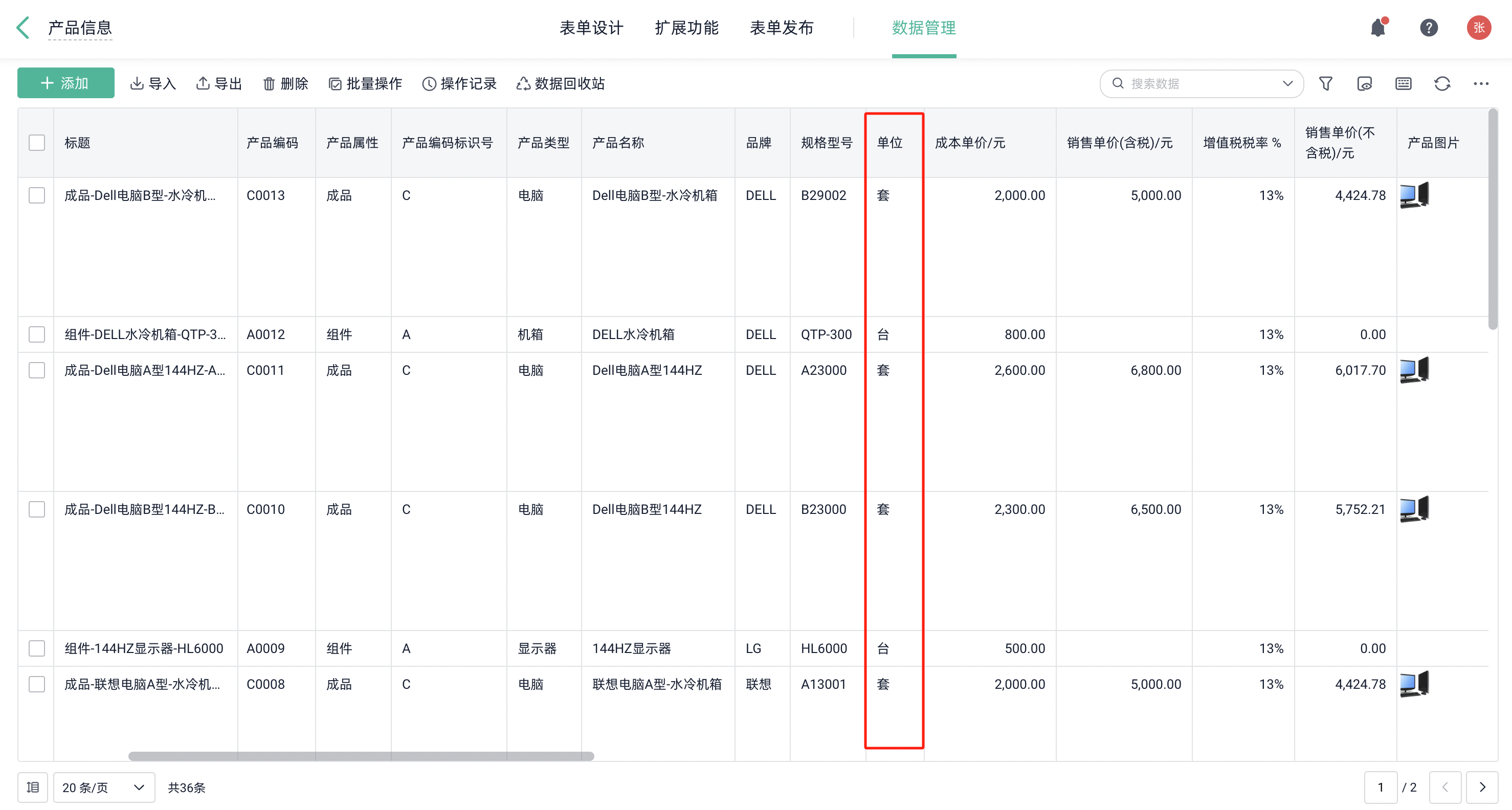Go to next page with the right chevron
This screenshot has height=810, width=1512.
1481,787
